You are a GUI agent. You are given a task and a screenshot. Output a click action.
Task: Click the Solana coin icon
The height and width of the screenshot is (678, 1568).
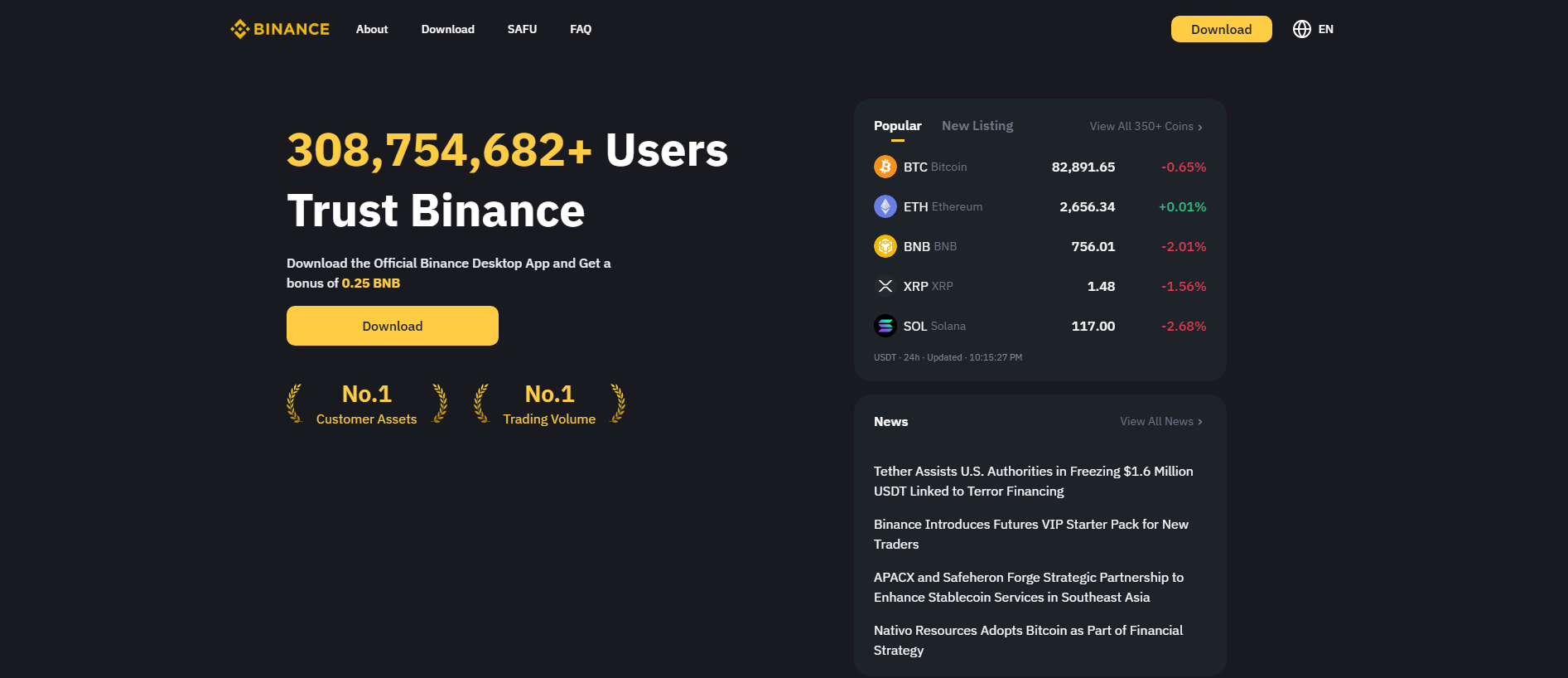(885, 326)
